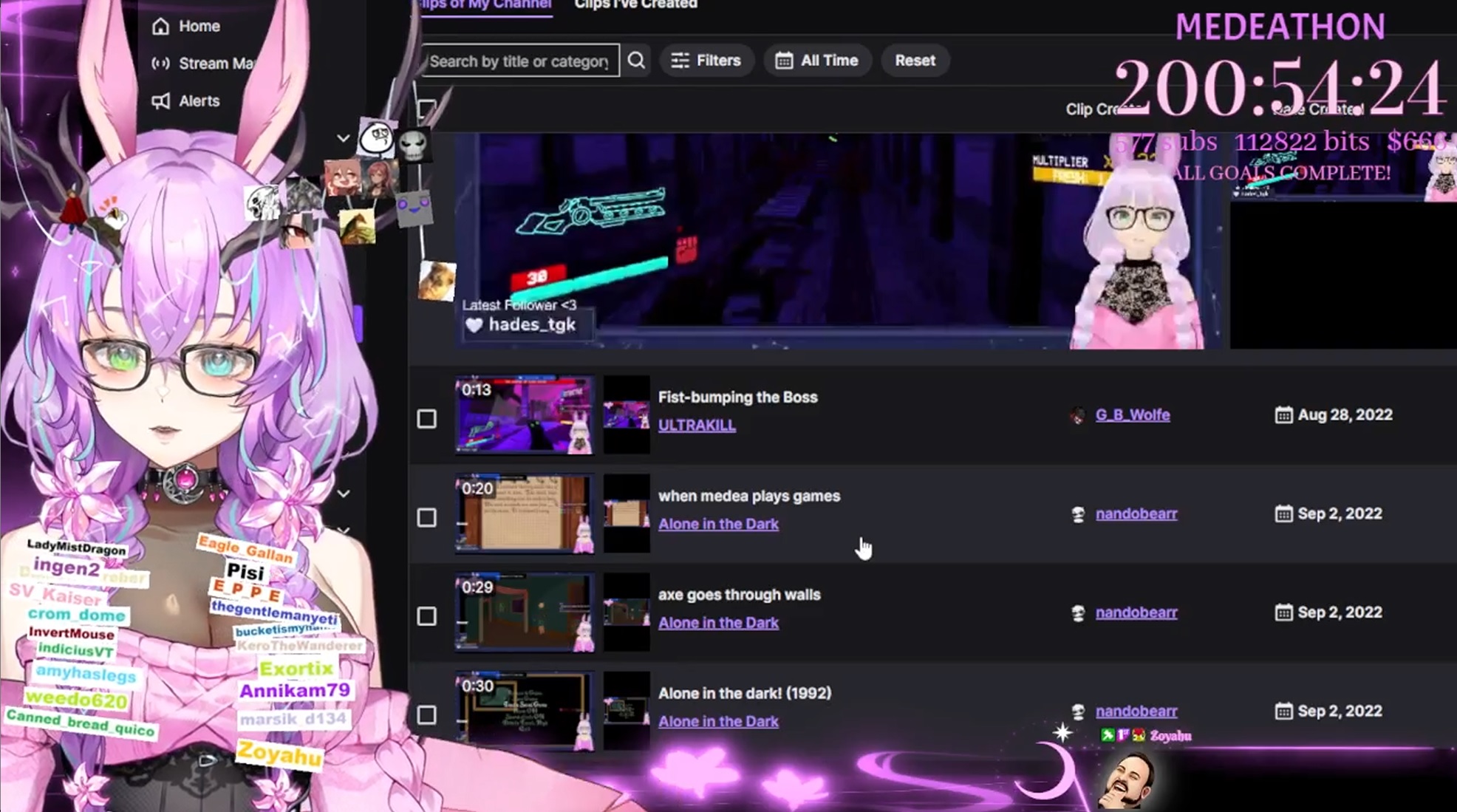Open nandobearr link in the 'when medea plays games' row
The height and width of the screenshot is (812, 1457).
[1136, 514]
